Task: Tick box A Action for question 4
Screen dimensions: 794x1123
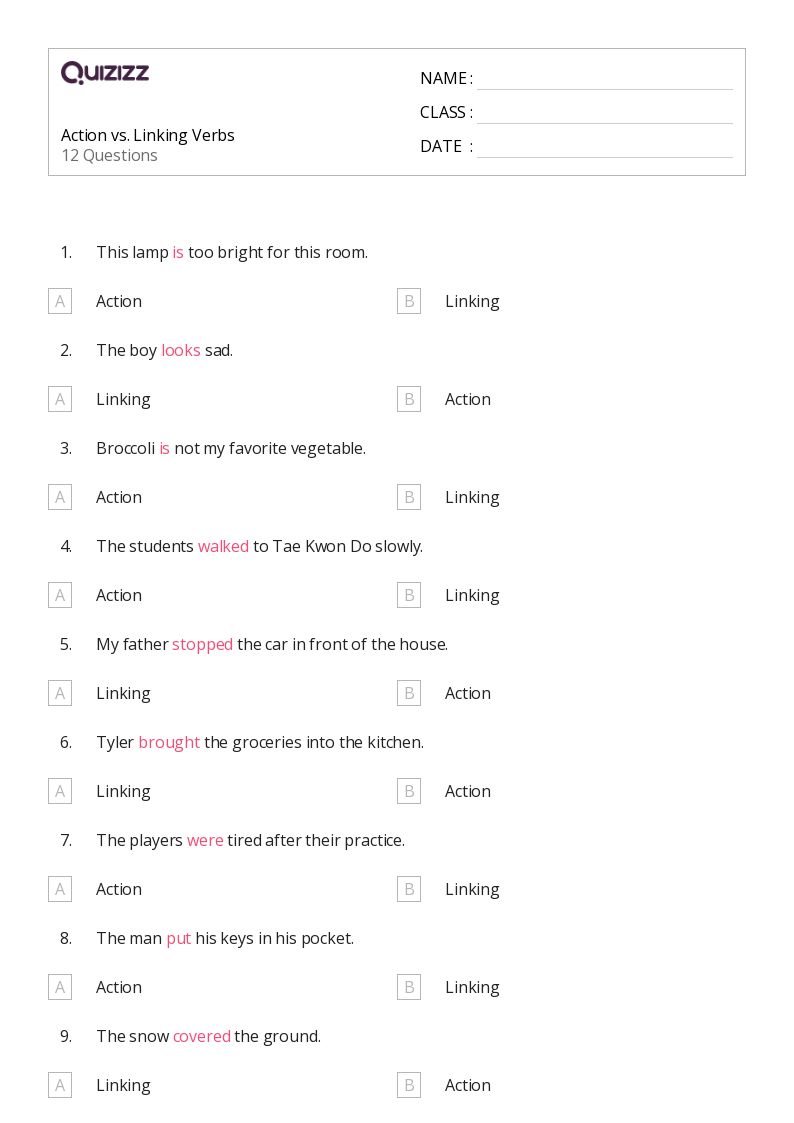Action: click(60, 595)
